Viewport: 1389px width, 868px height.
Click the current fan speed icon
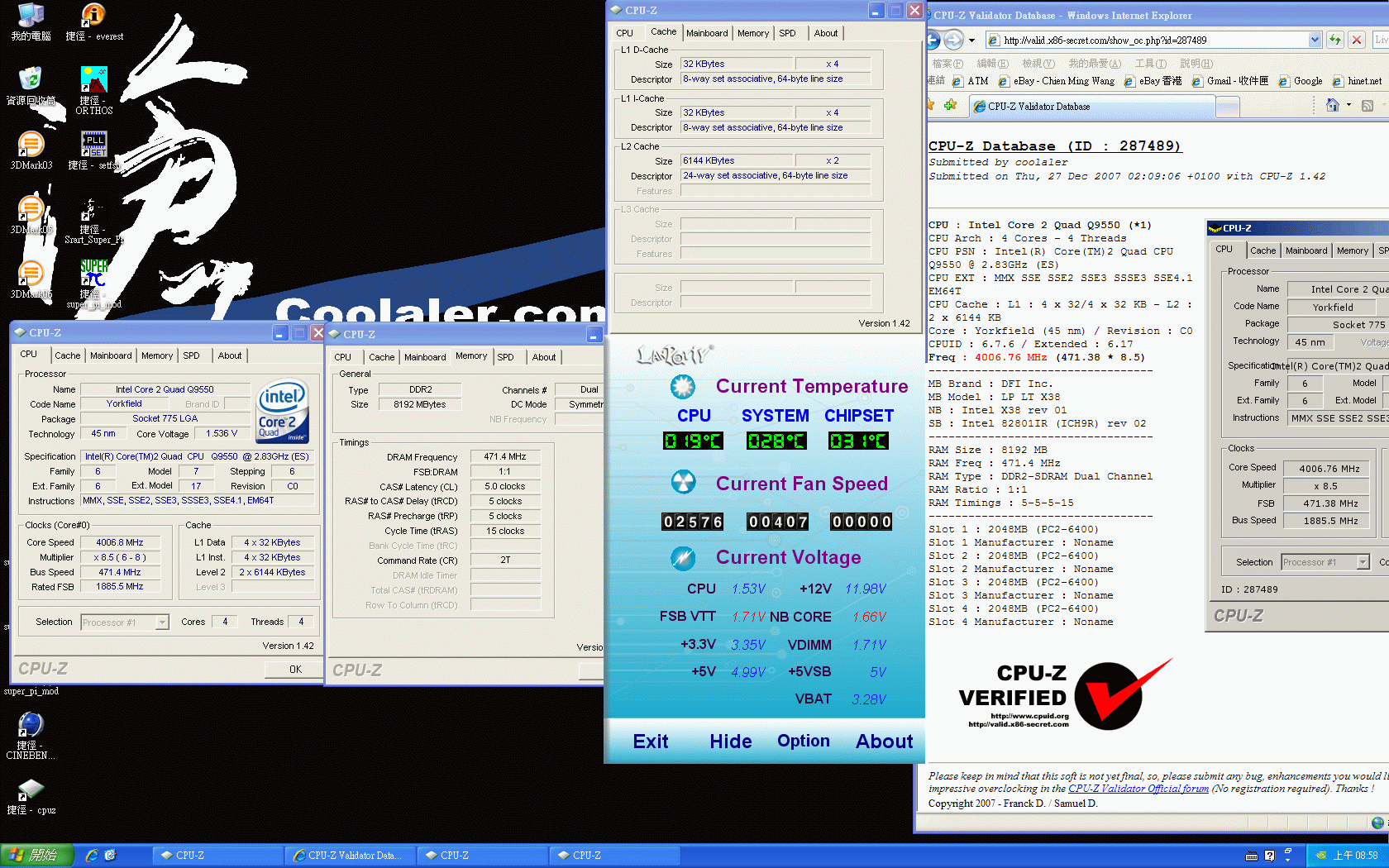point(683,482)
